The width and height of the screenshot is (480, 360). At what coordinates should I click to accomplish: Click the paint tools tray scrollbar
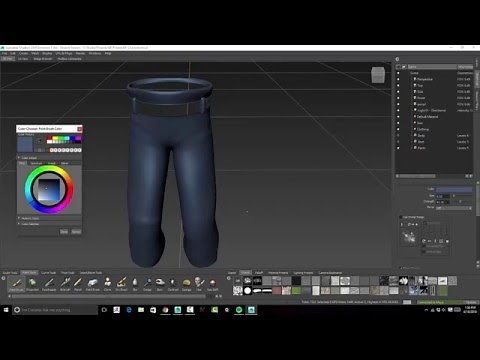pos(108,296)
